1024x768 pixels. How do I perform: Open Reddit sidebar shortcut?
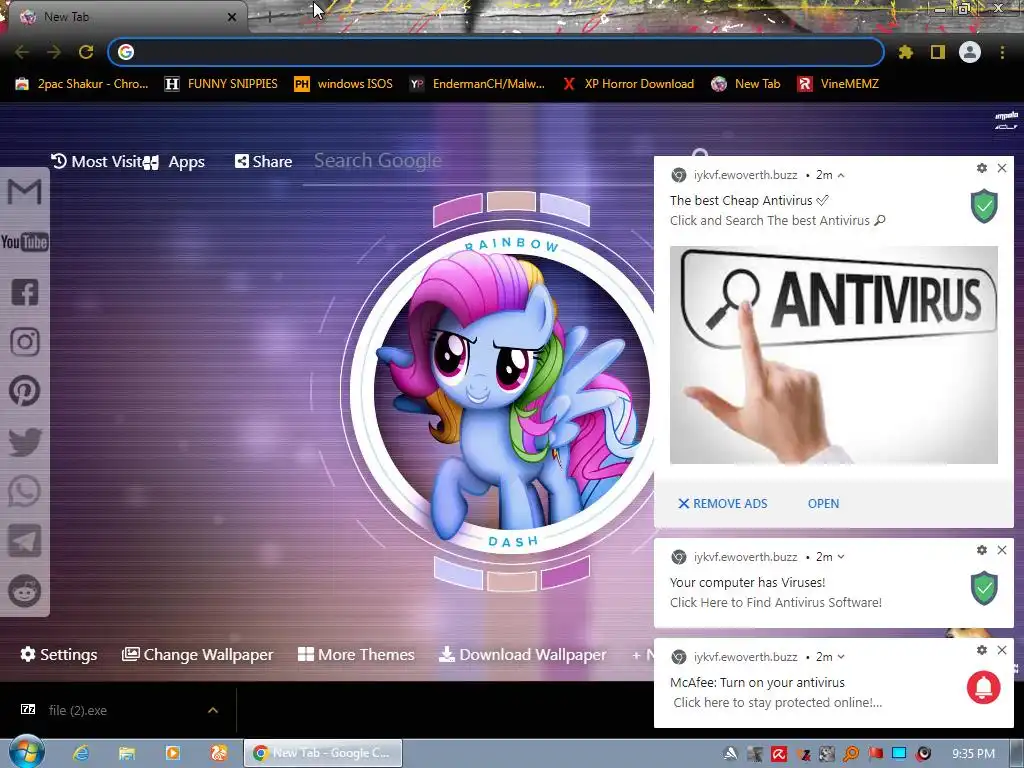coord(25,591)
